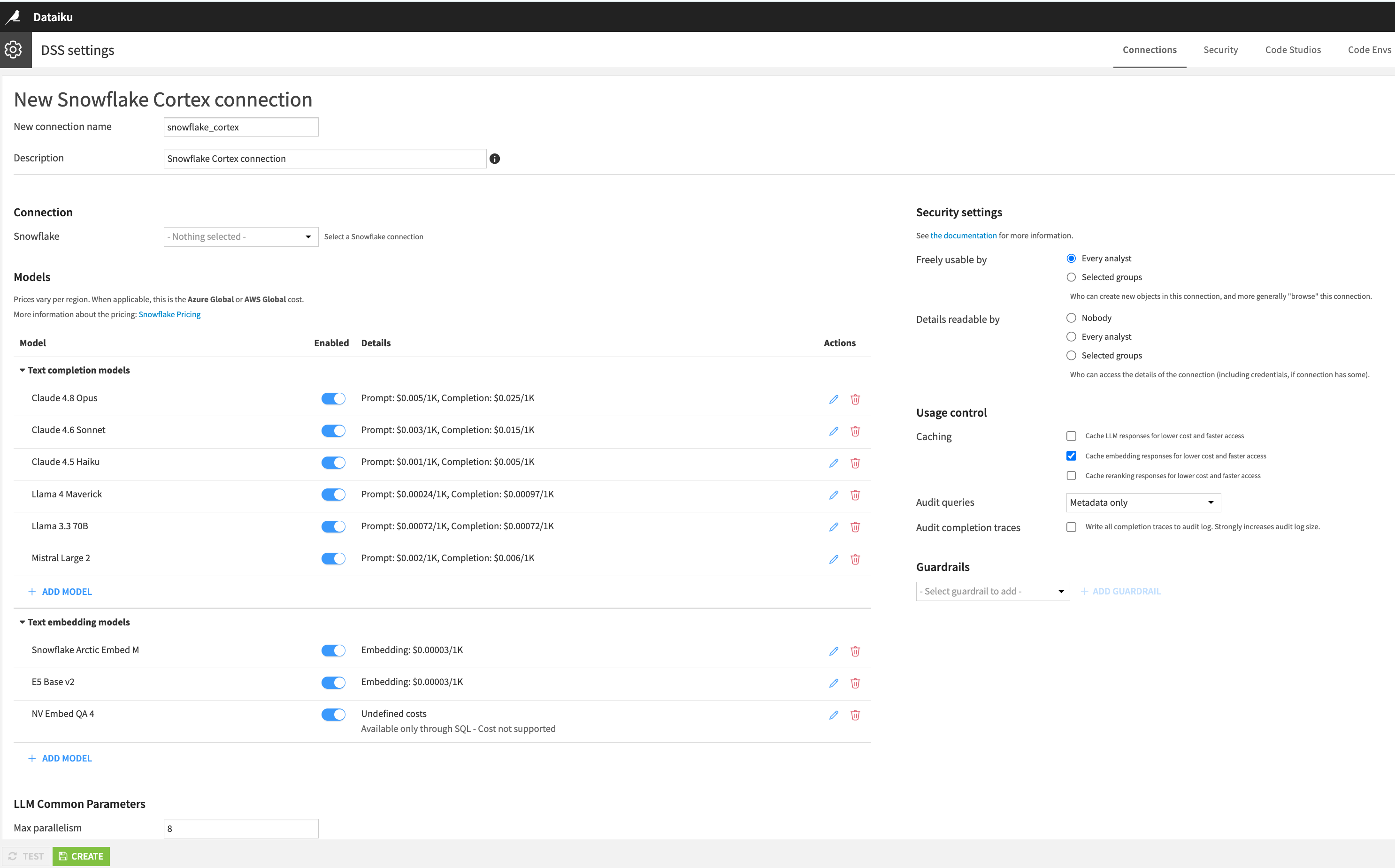Delete the Claude 4.6 Sonnet model

tap(855, 431)
